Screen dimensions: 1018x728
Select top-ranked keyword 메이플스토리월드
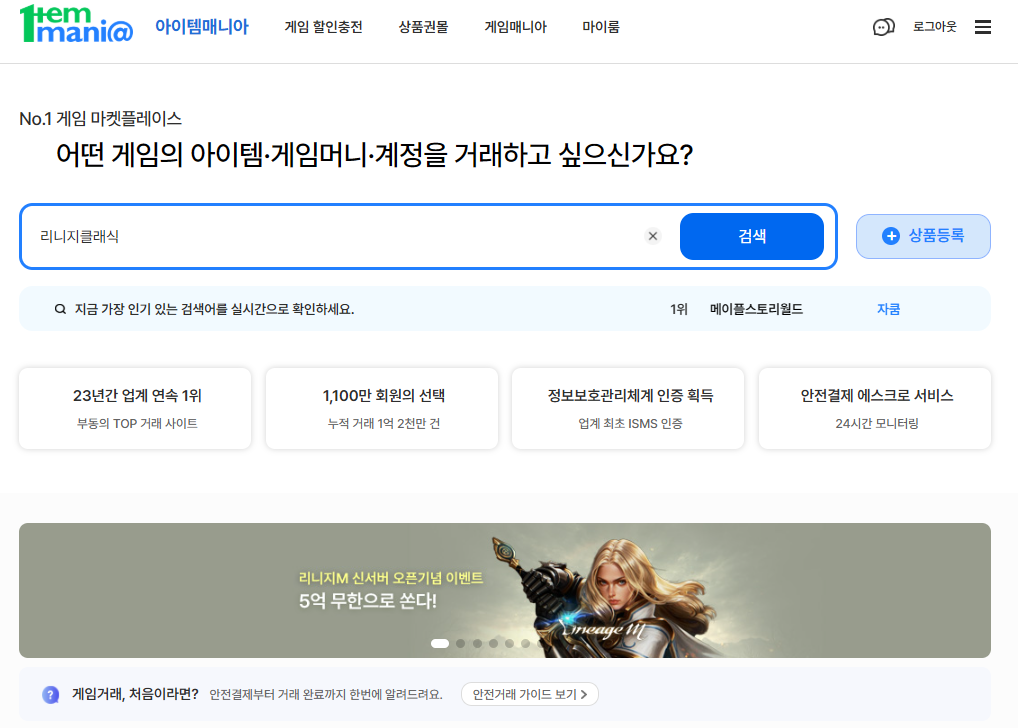[756, 309]
